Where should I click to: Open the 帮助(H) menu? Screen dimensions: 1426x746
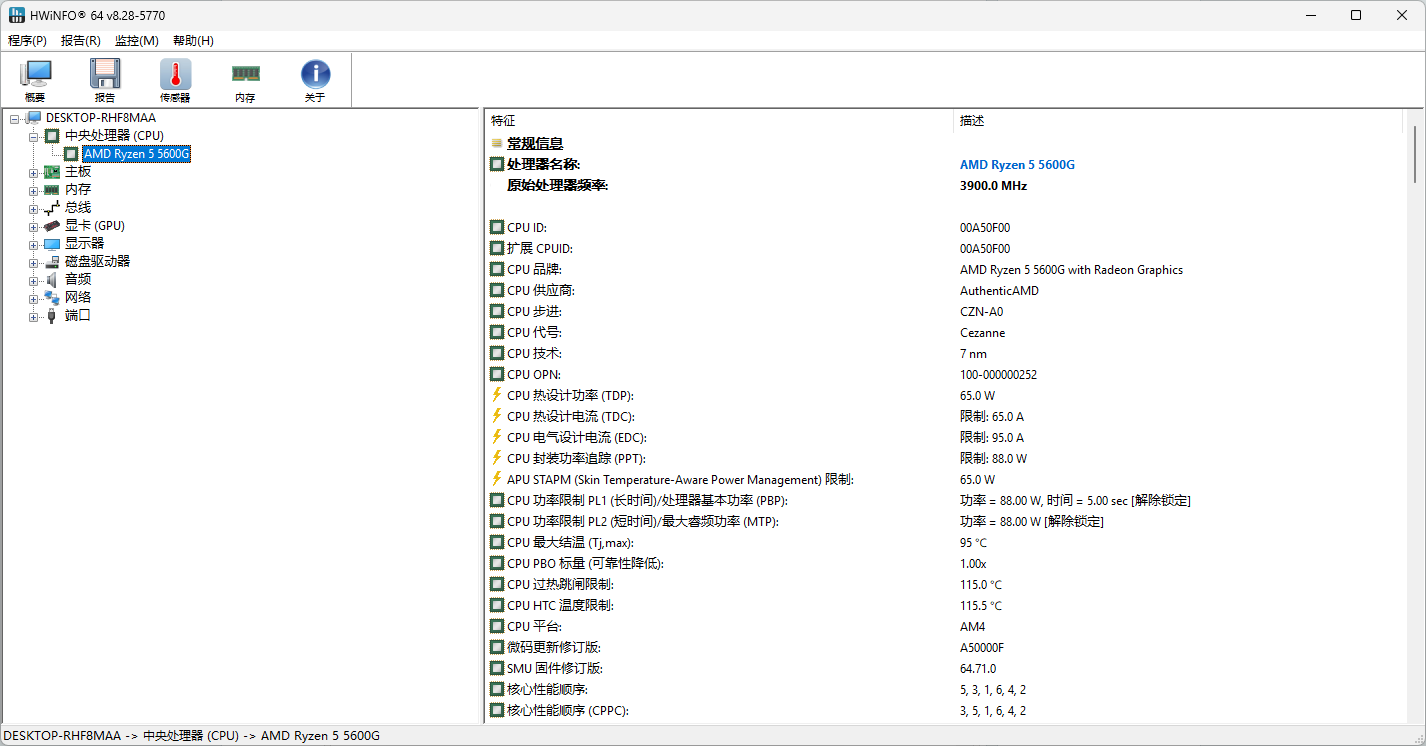pos(193,41)
